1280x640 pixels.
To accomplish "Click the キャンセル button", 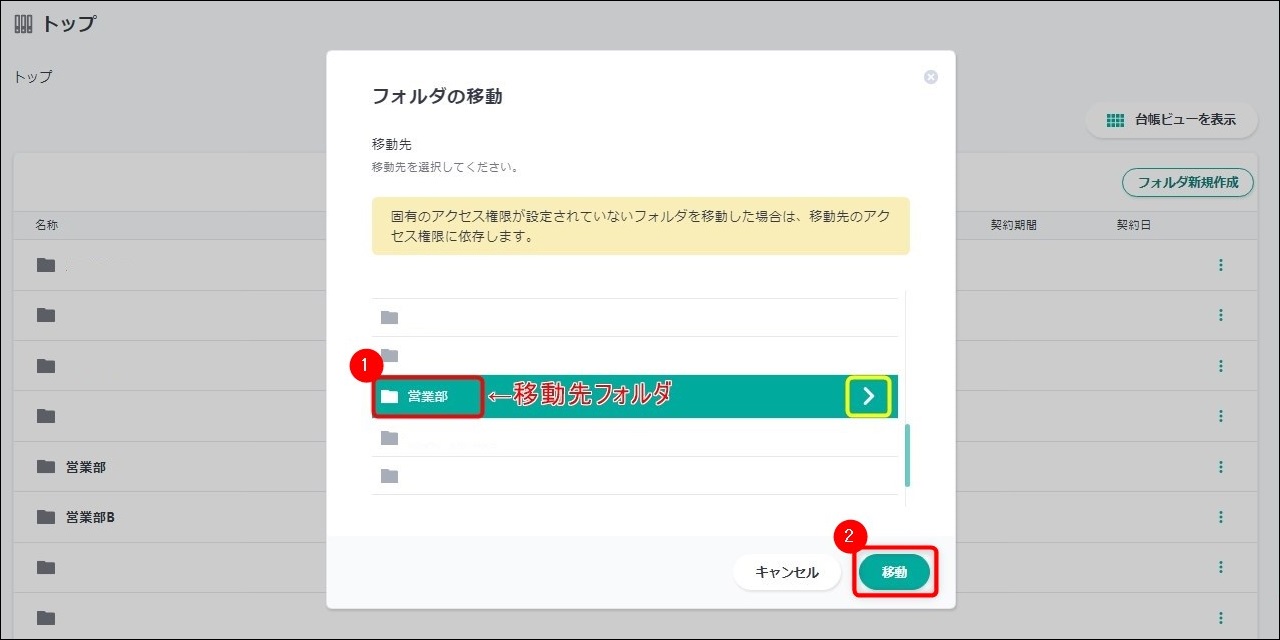I will pyautogui.click(x=786, y=572).
